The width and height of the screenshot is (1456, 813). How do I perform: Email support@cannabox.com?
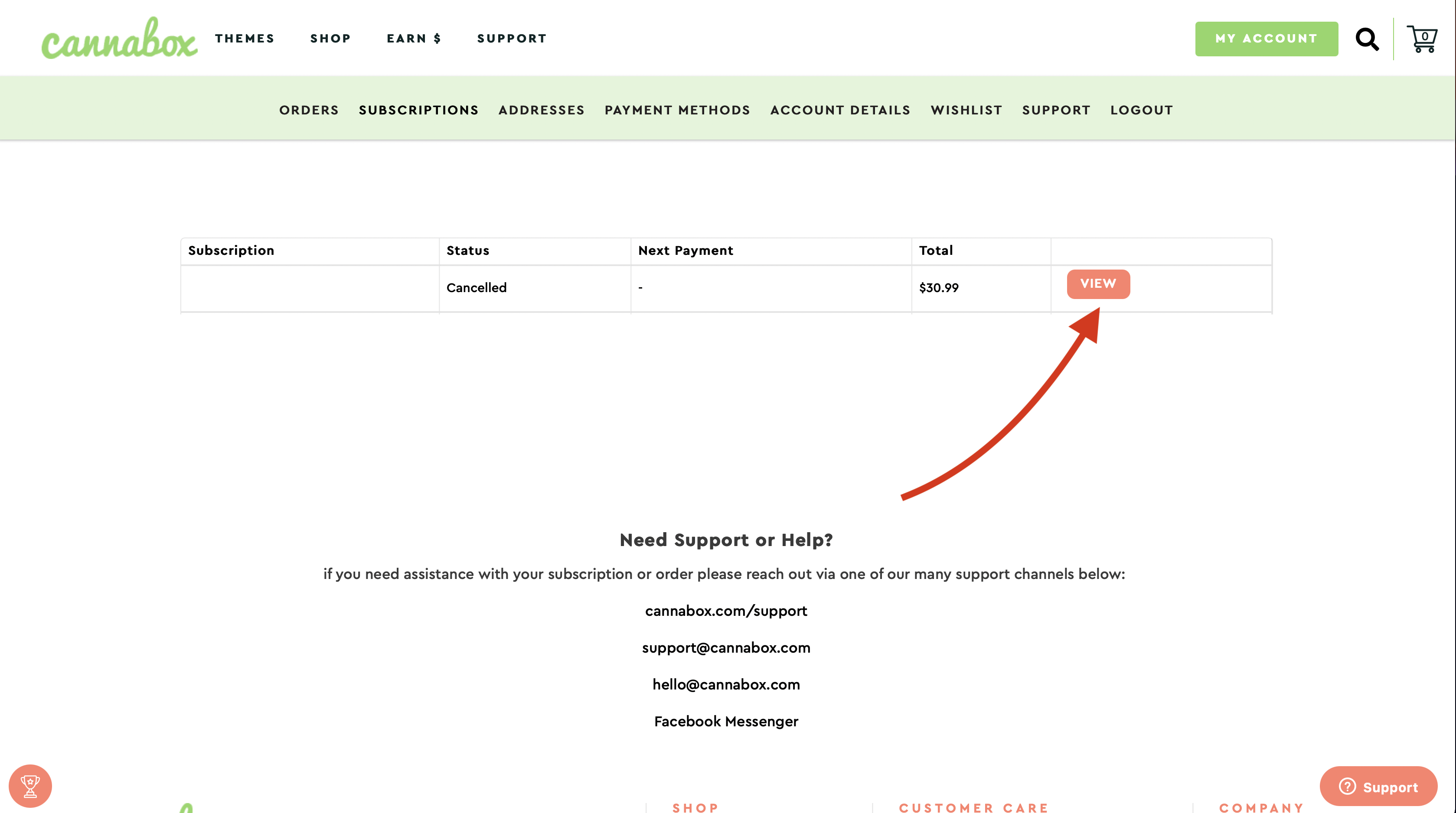point(726,648)
